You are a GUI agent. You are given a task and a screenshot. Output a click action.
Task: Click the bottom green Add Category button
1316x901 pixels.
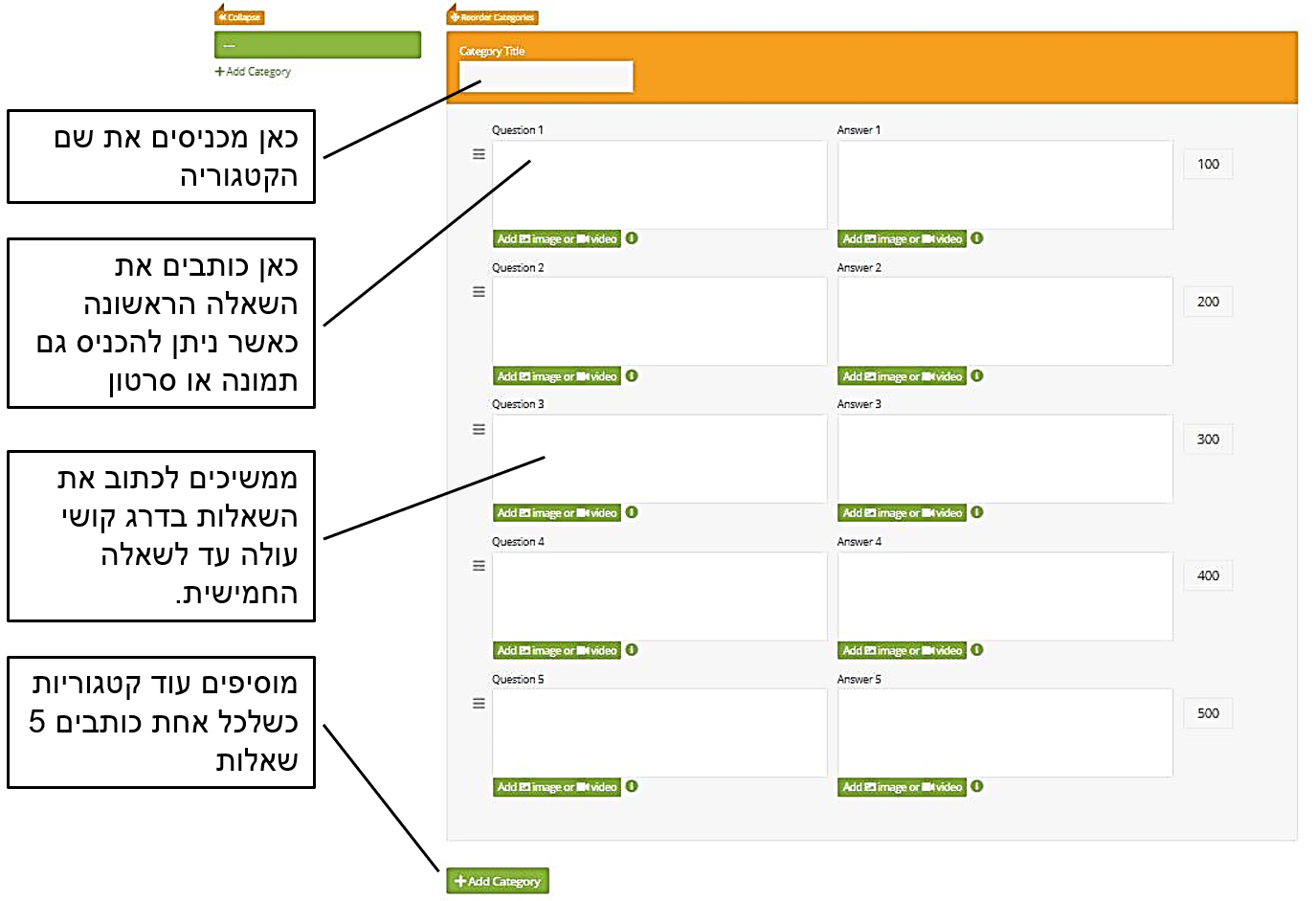coord(498,881)
